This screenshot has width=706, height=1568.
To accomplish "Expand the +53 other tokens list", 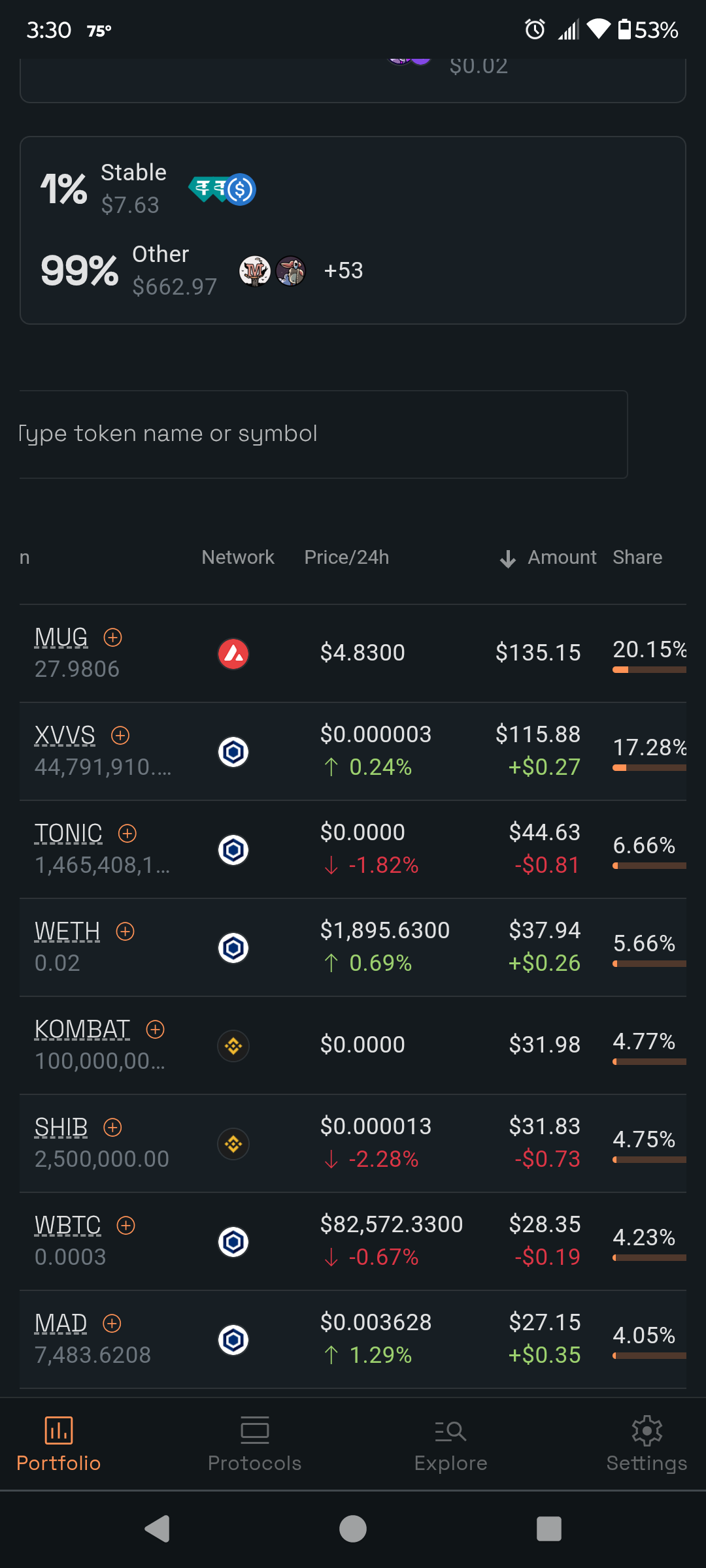I will point(343,270).
